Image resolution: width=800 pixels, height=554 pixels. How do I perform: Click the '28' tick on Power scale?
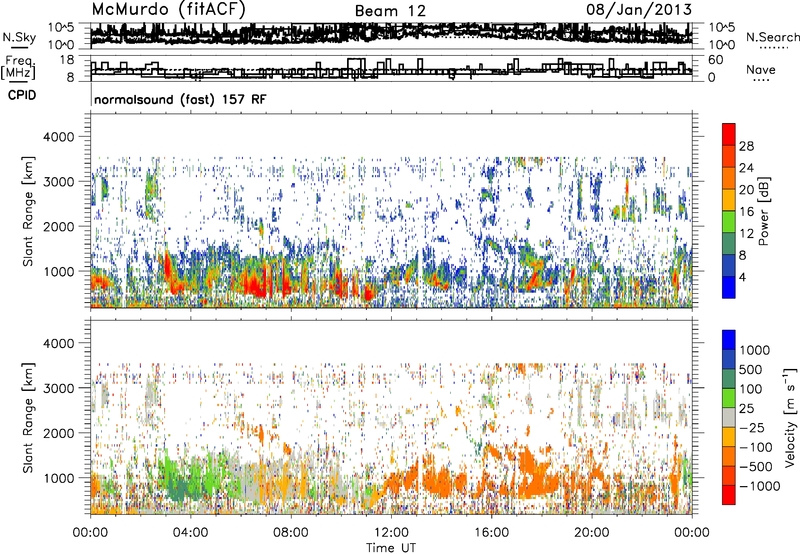746,146
